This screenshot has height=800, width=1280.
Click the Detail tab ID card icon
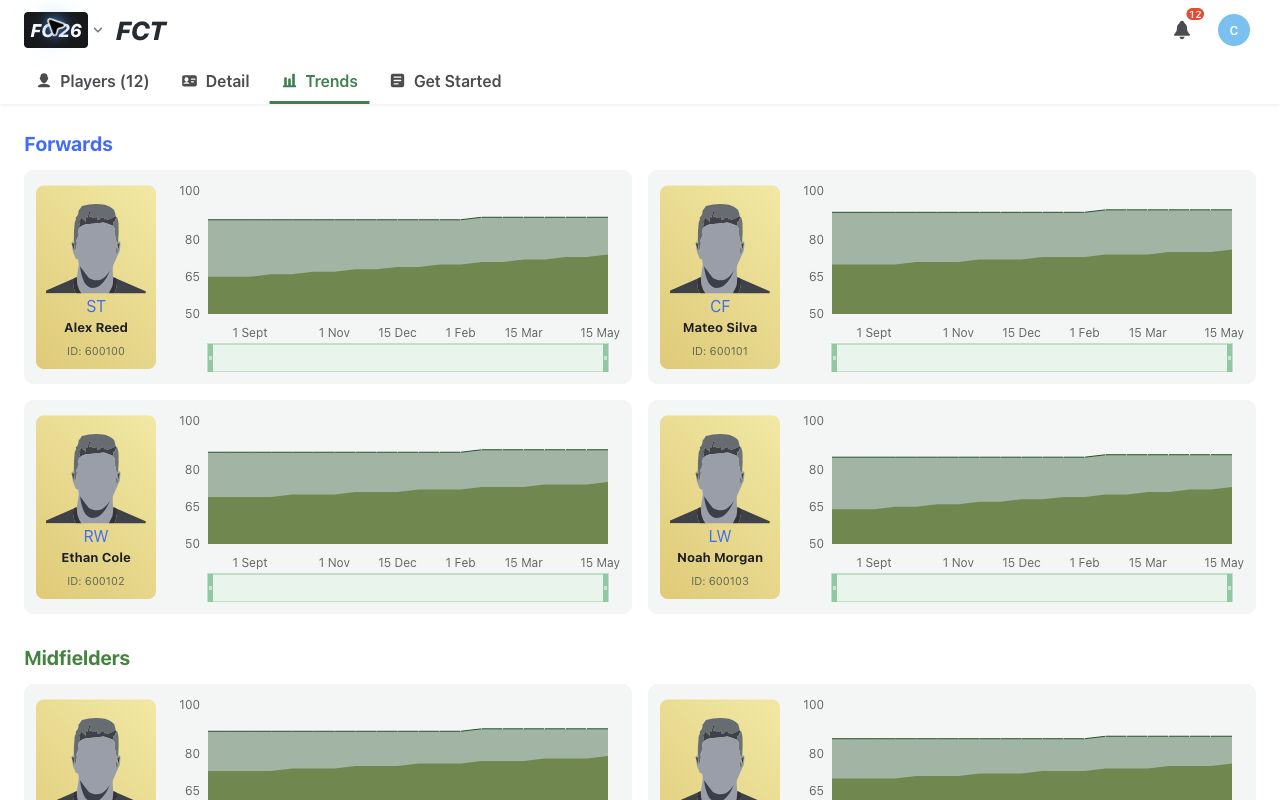click(189, 81)
